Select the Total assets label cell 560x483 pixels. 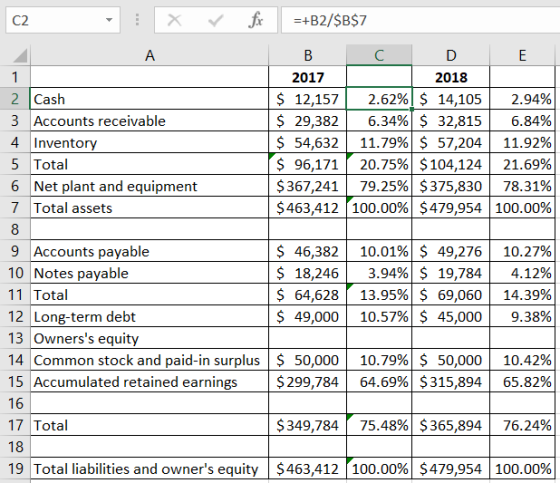tap(149, 208)
